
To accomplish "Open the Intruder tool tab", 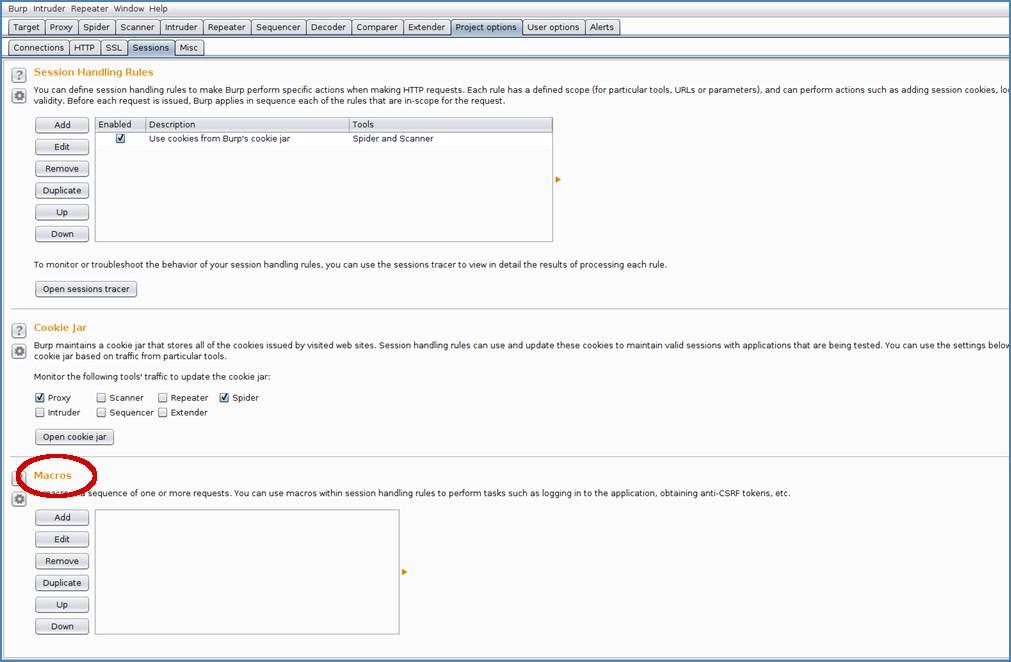I will (181, 27).
